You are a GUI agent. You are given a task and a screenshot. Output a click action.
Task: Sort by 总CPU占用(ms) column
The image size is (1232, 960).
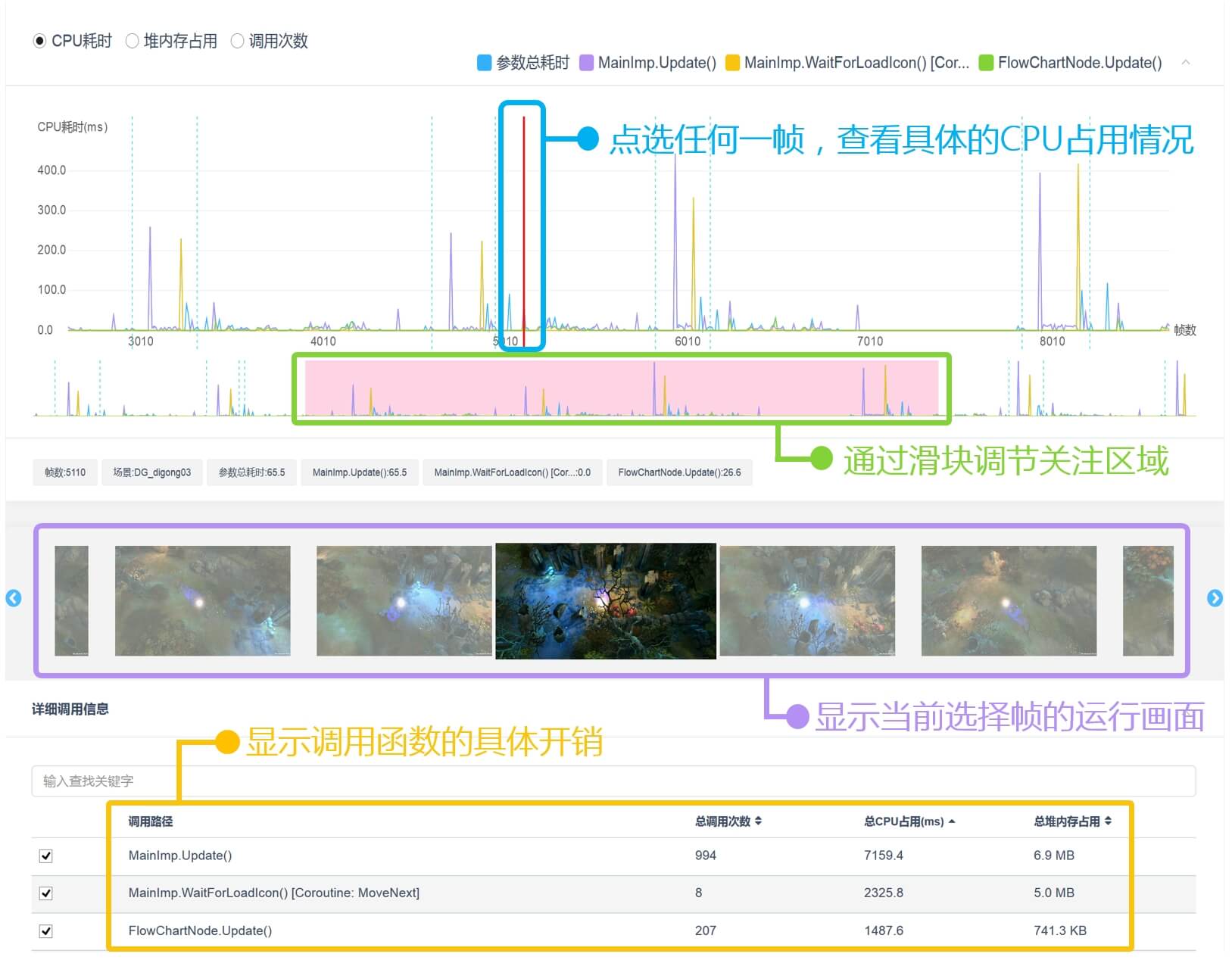pyautogui.click(x=909, y=821)
